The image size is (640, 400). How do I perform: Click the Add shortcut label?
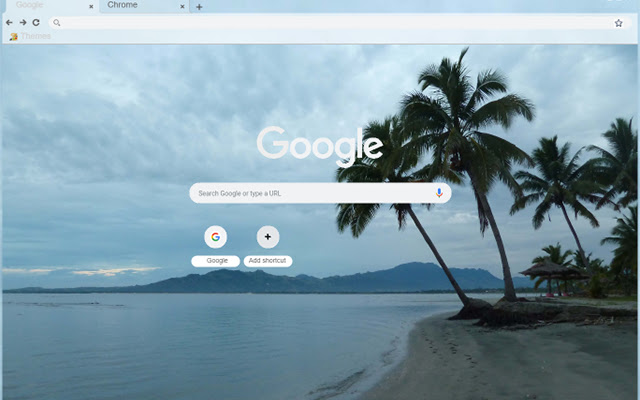pos(268,261)
